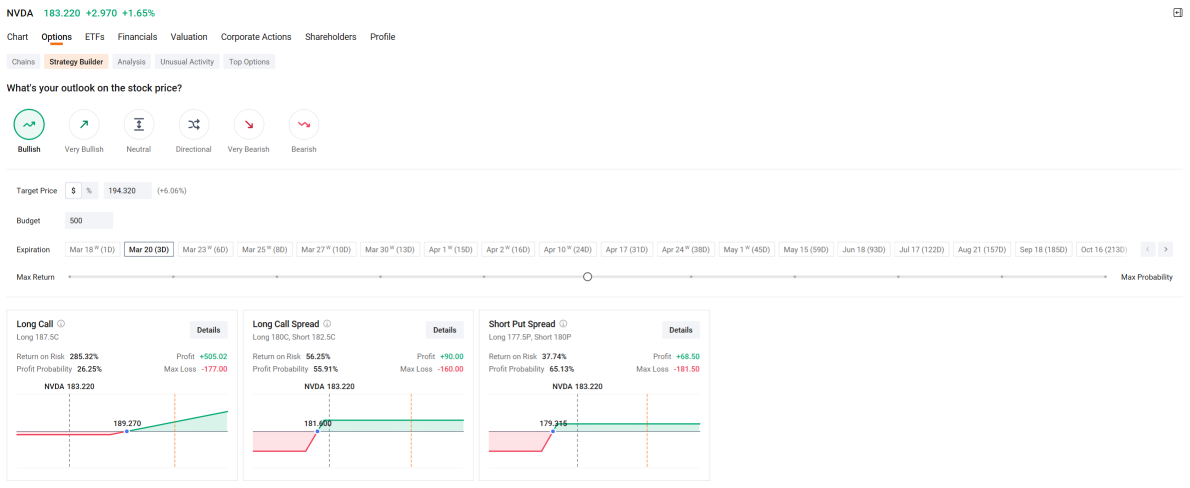Open the Corporate Actions tab

click(256, 36)
